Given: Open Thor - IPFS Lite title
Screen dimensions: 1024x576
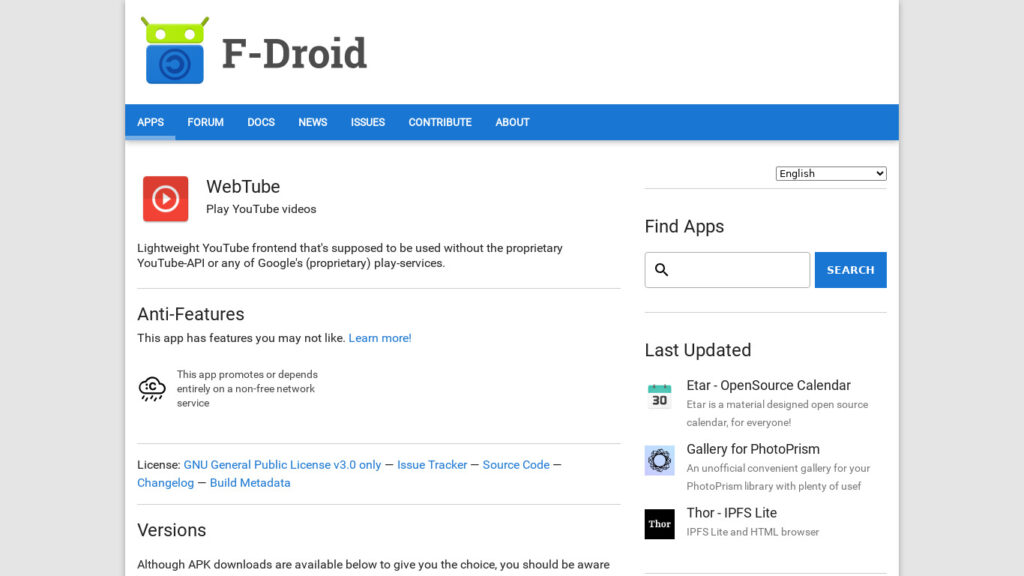Looking at the screenshot, I should tap(731, 513).
